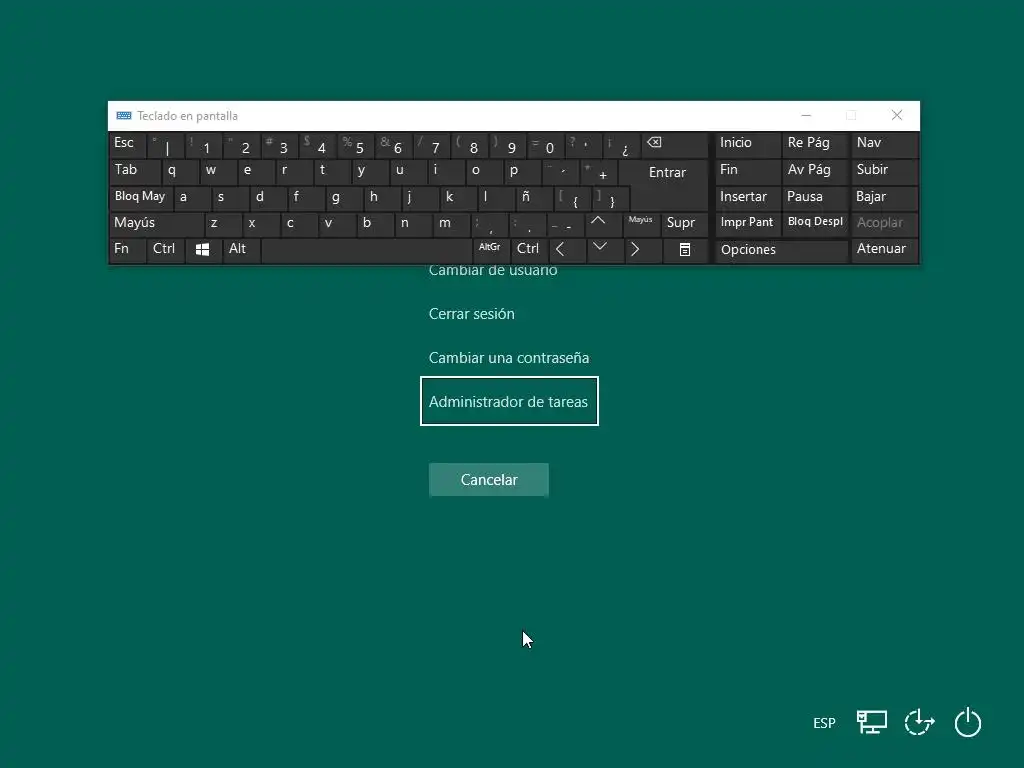Minimize the Teclado en pantalla window
Screen dimensions: 1024x768
(806, 116)
